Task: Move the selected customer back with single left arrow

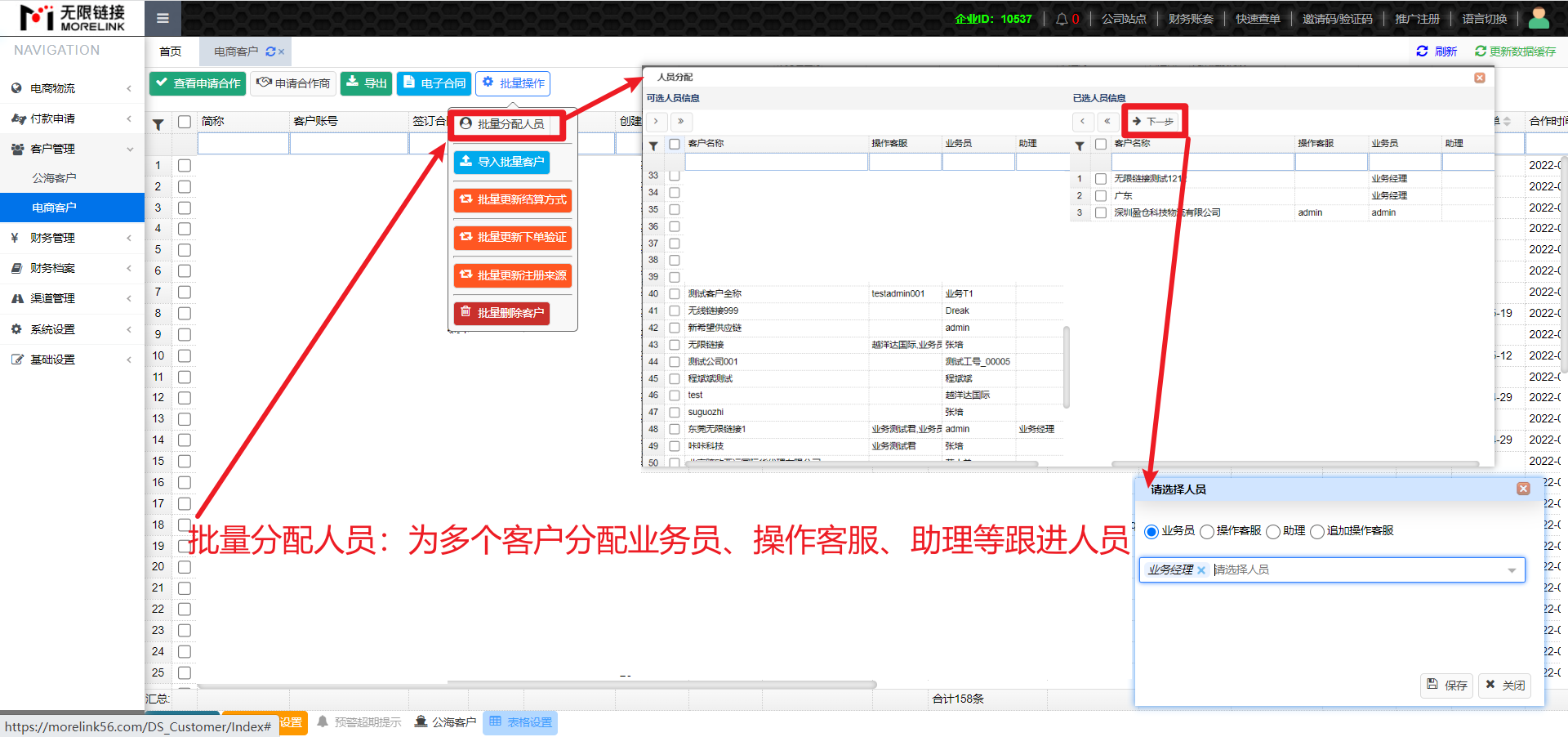Action: 1083,121
